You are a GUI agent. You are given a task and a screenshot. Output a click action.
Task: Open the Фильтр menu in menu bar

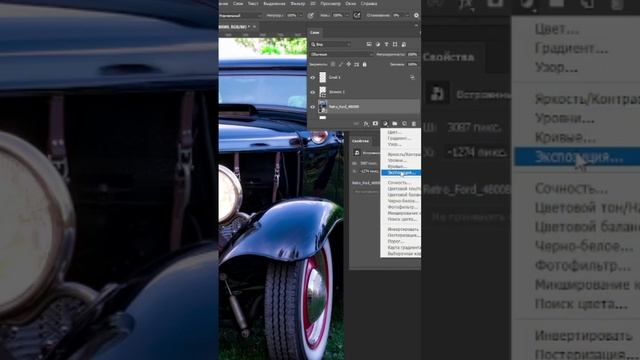click(298, 4)
